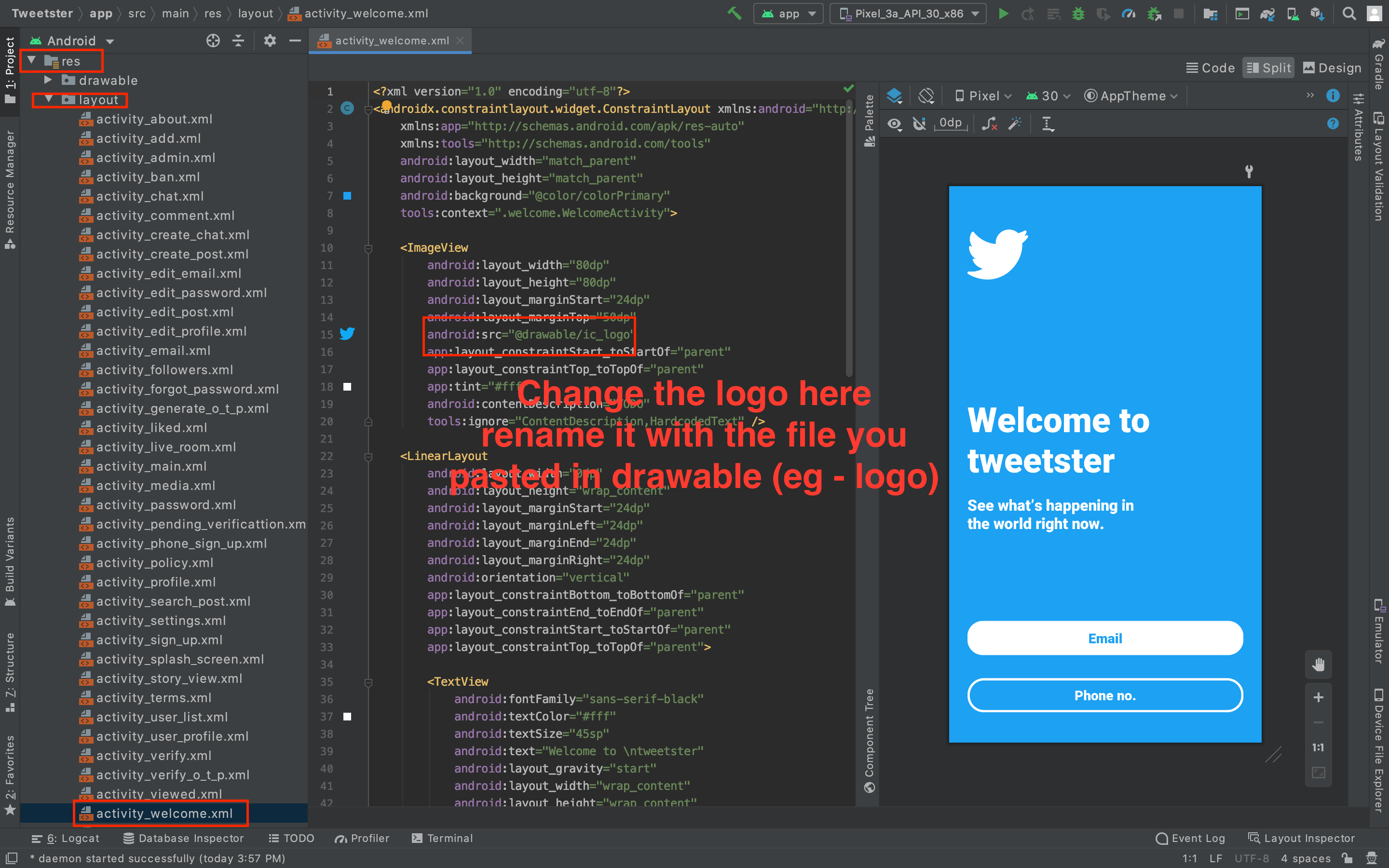The height and width of the screenshot is (868, 1389).
Task: Switch to Split view mode
Action: pyautogui.click(x=1269, y=68)
